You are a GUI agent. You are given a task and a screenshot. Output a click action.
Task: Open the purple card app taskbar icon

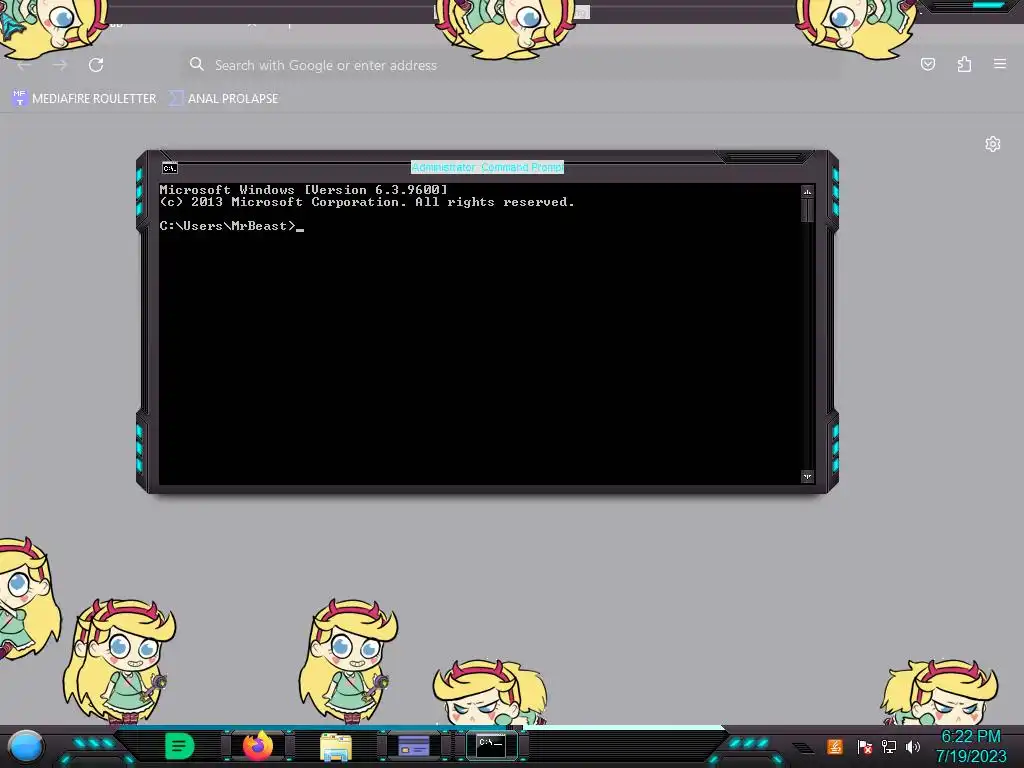pyautogui.click(x=414, y=746)
